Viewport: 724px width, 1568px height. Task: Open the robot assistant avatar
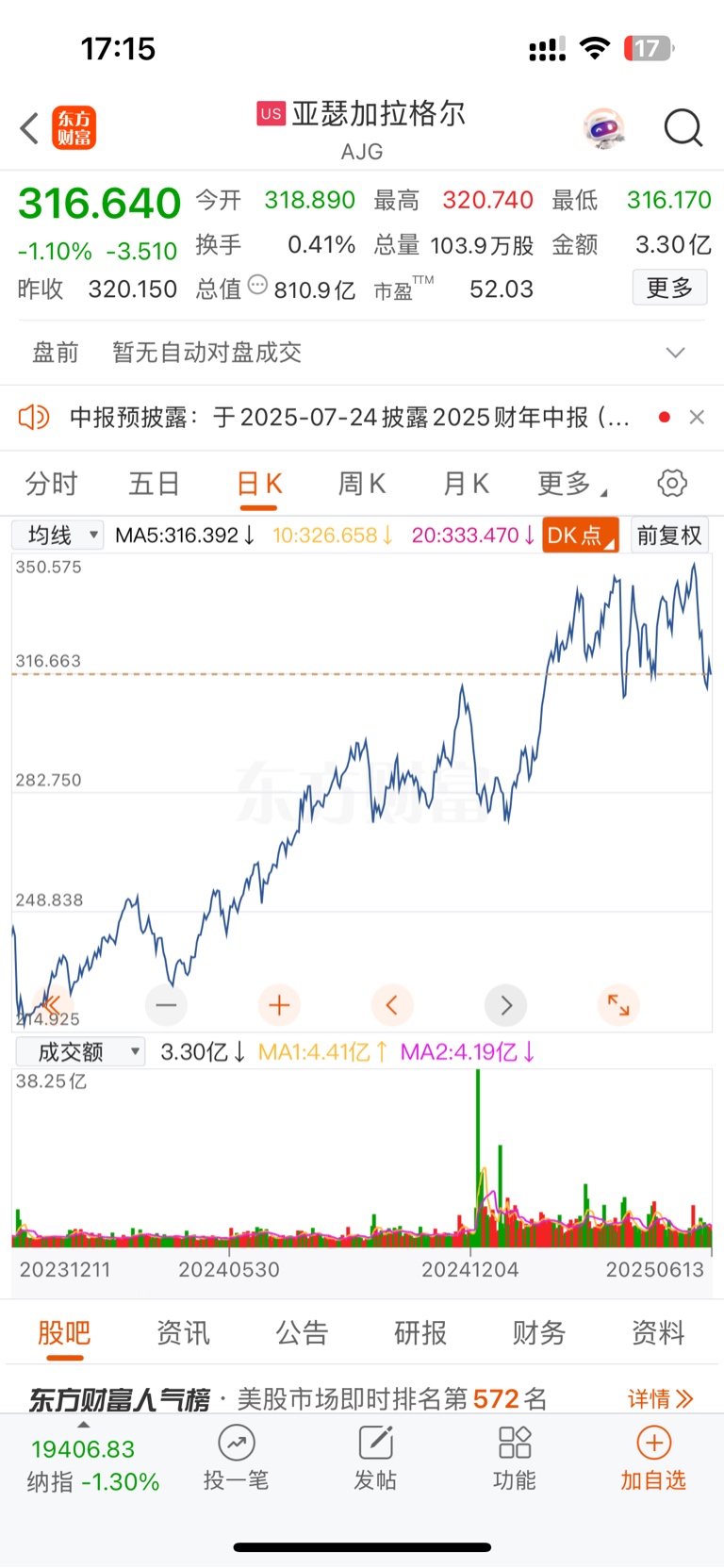click(604, 128)
